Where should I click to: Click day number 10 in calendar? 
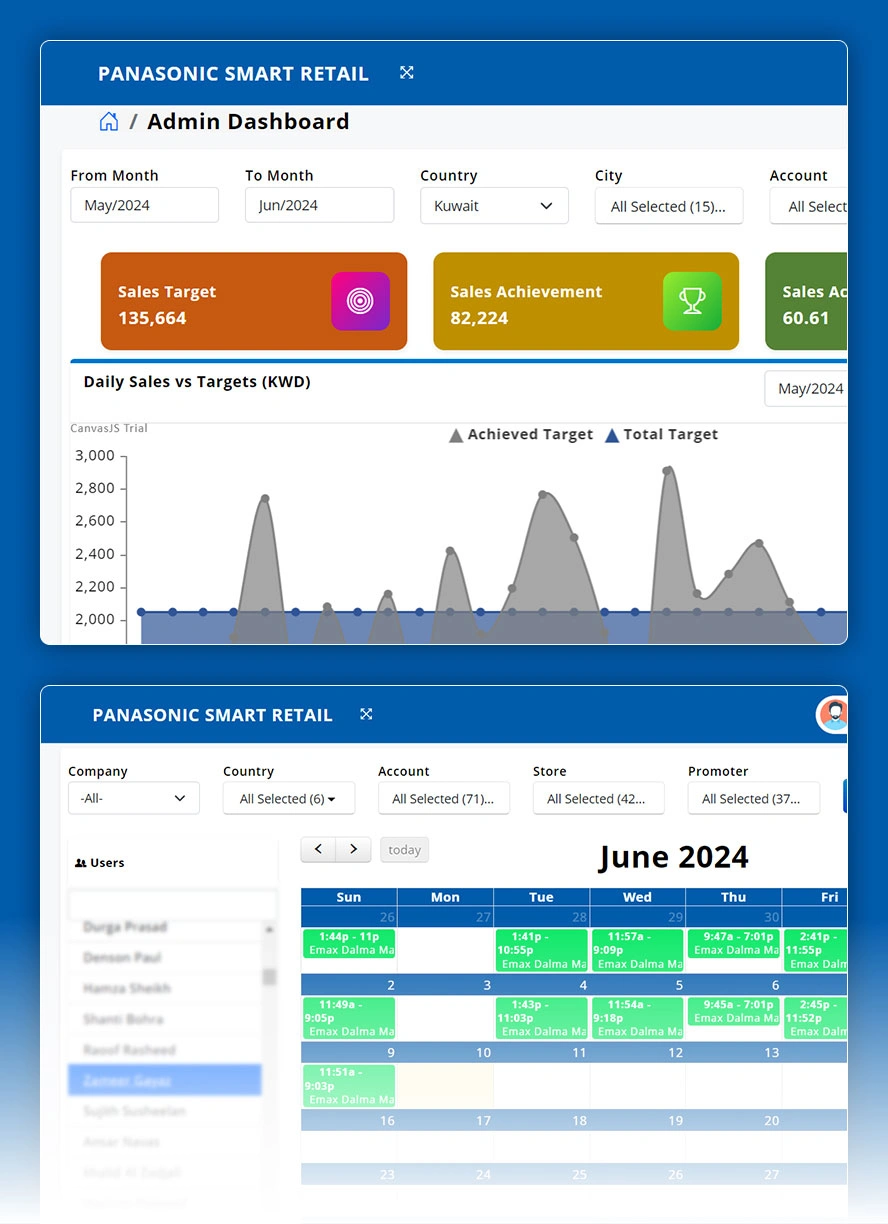click(x=483, y=1053)
